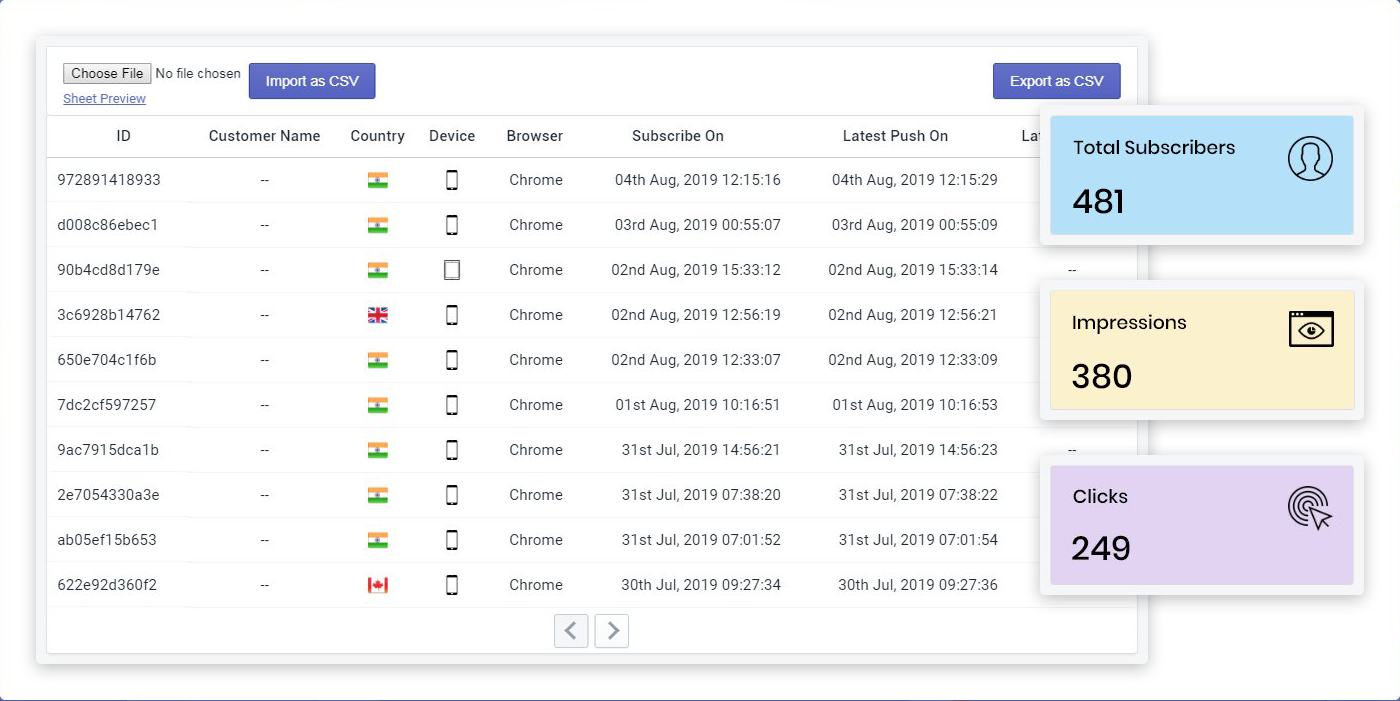Select subscriber ID 7dc2cf597257
Screen dimensions: 1400x701
tap(107, 405)
